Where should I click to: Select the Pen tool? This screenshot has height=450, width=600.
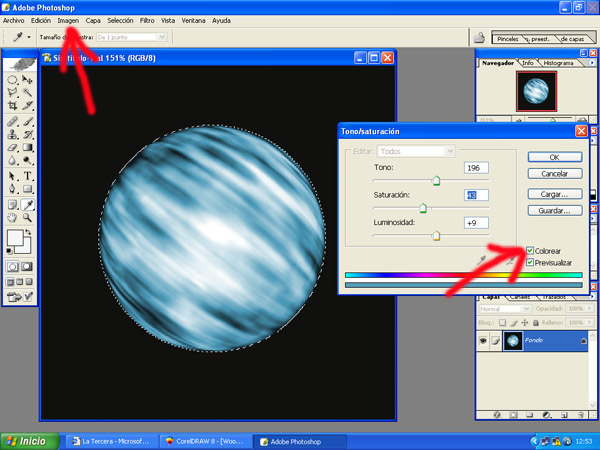pos(12,189)
